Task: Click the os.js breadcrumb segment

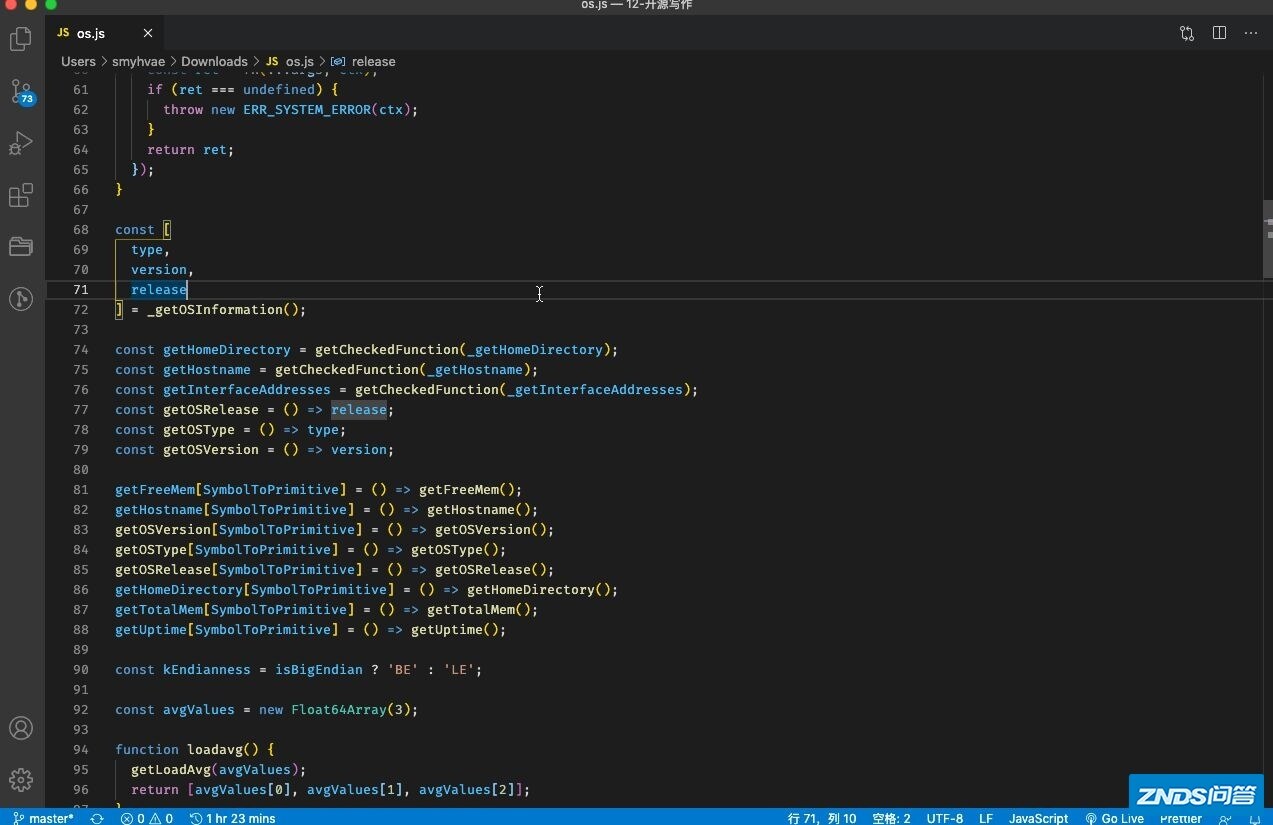Action: (290, 61)
